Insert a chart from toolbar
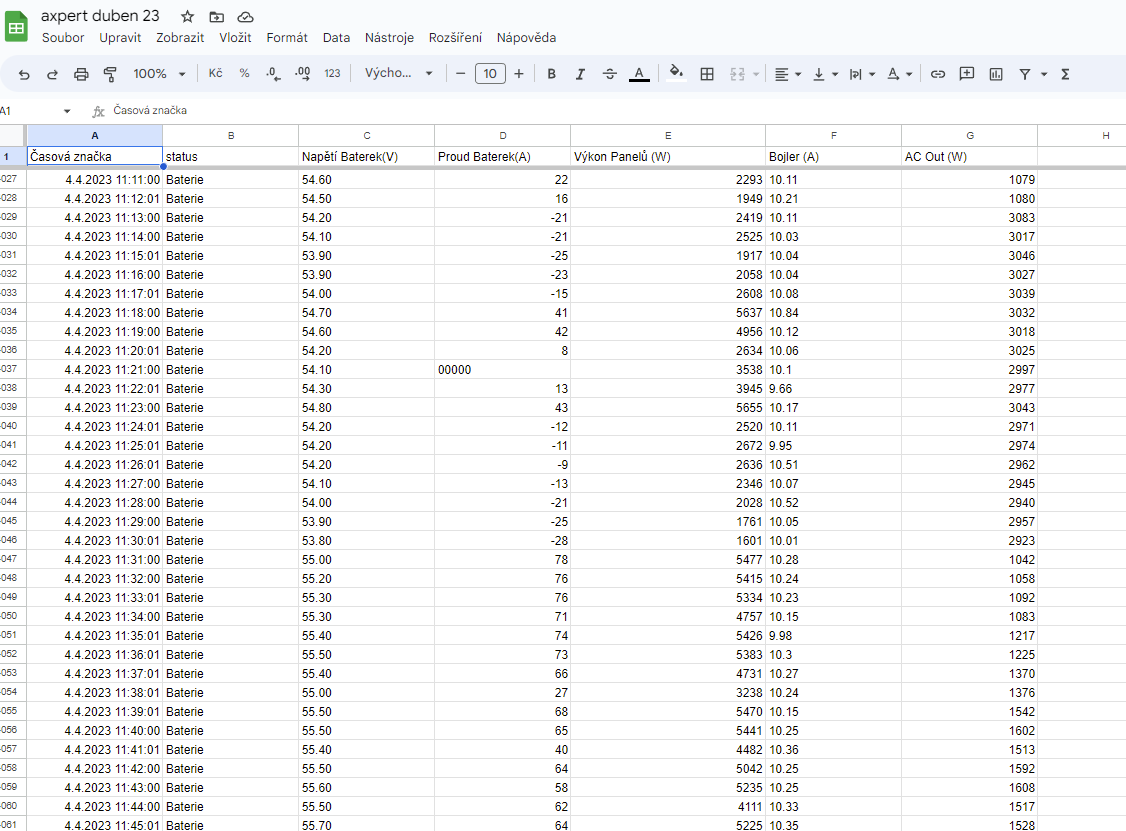The height and width of the screenshot is (831, 1126). click(995, 74)
